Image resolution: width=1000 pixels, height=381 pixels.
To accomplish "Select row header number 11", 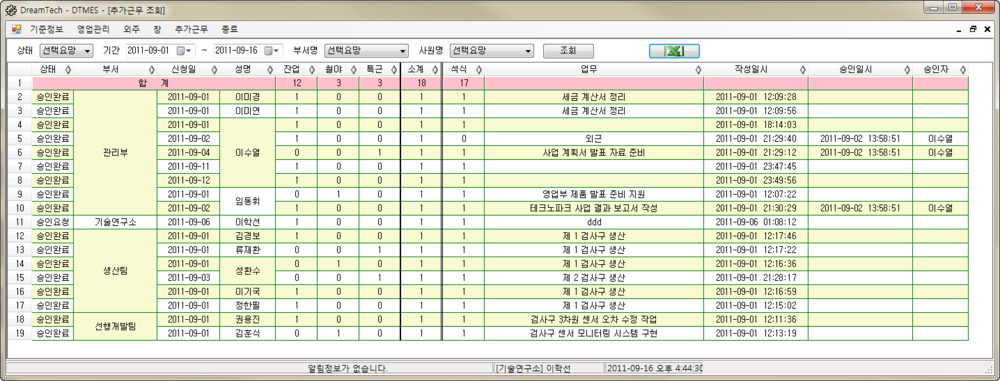I will pos(19,222).
